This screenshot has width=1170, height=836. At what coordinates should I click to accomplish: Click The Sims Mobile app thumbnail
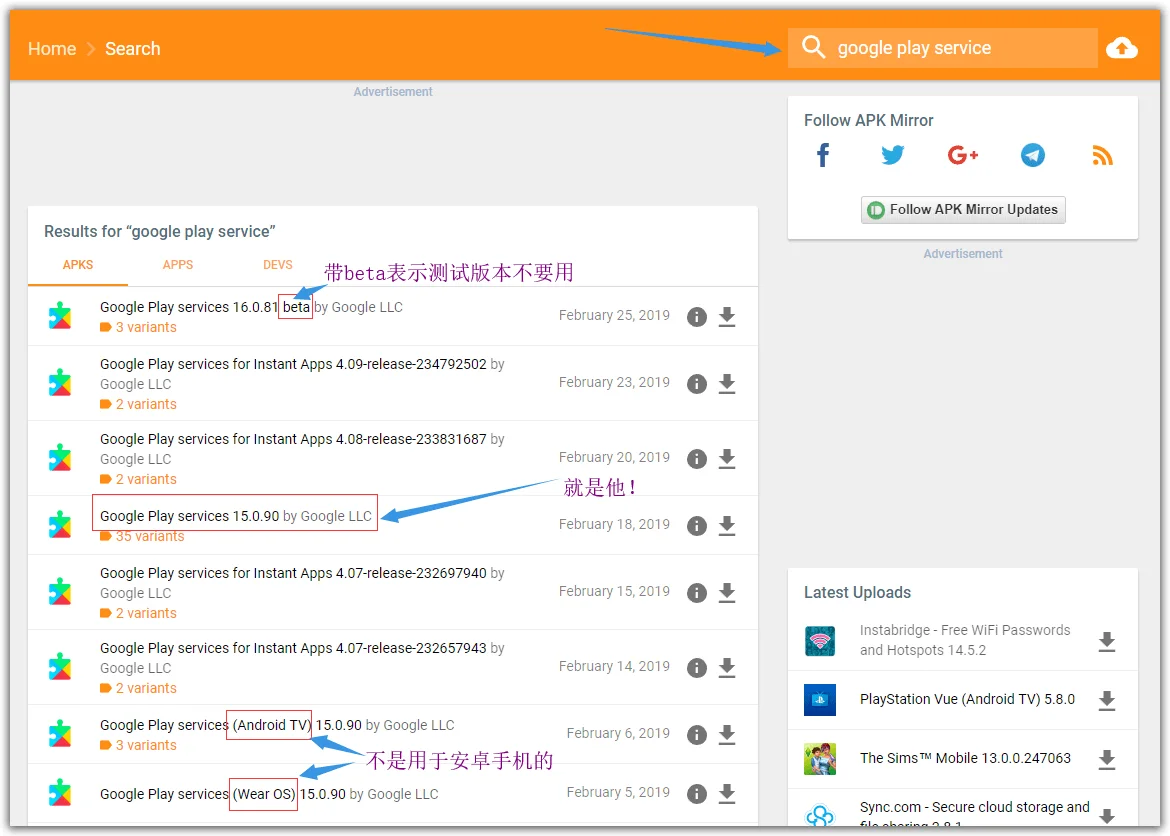click(820, 758)
